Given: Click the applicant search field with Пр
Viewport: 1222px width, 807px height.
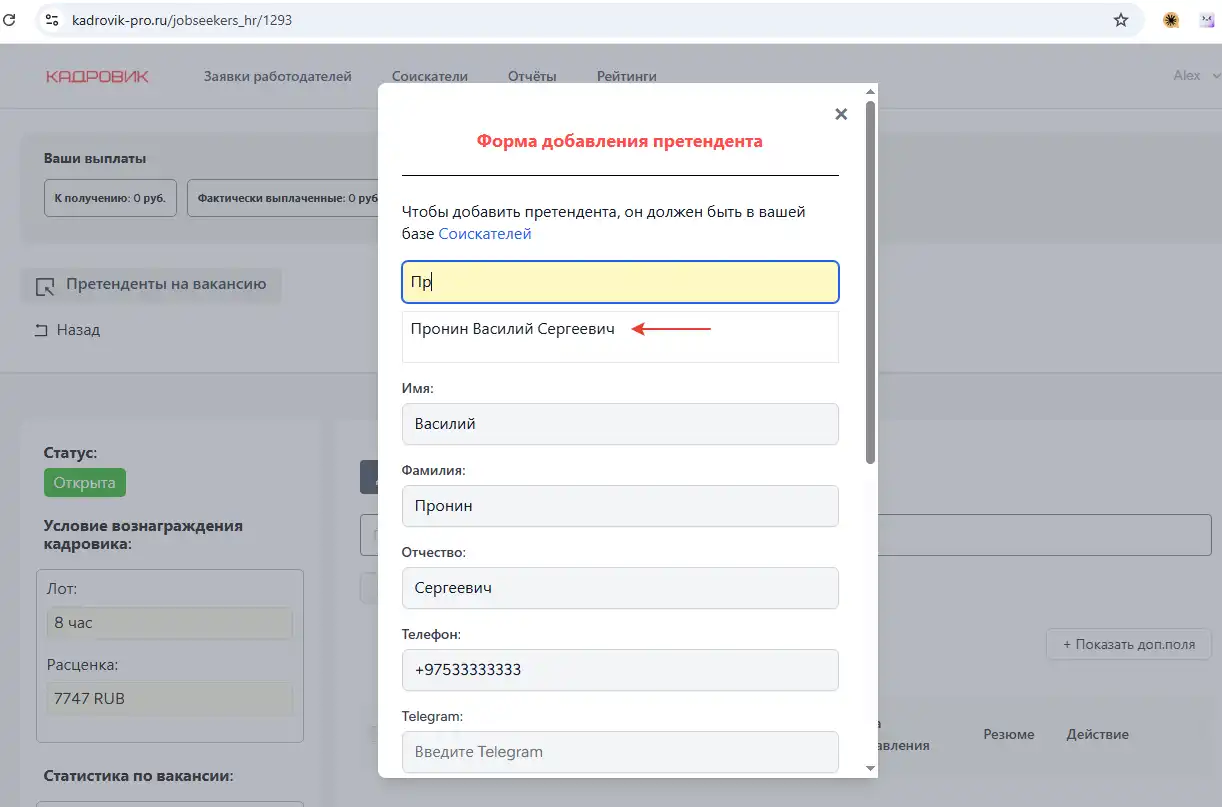Looking at the screenshot, I should click(x=620, y=282).
